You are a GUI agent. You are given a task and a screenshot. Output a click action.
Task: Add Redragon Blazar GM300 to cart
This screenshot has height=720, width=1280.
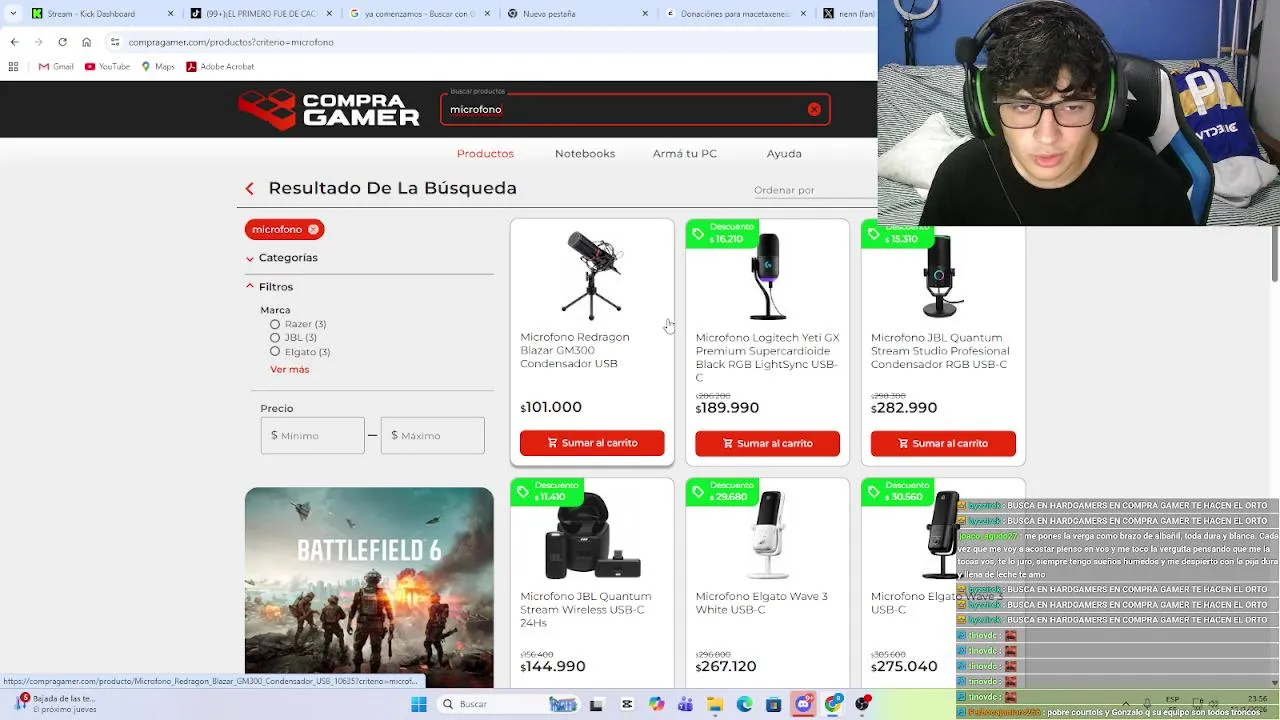[592, 443]
